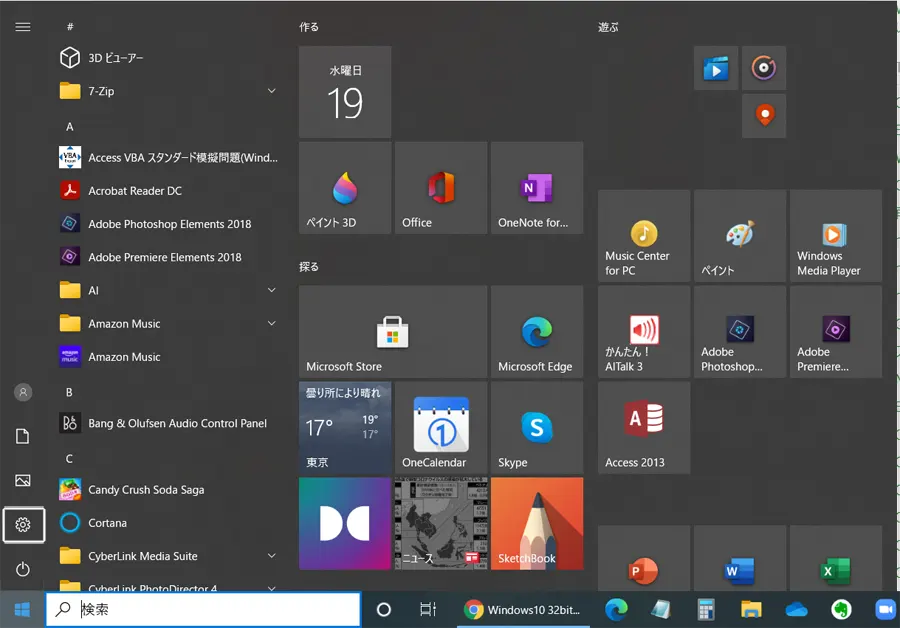Open the SketchBook tile

(537, 524)
